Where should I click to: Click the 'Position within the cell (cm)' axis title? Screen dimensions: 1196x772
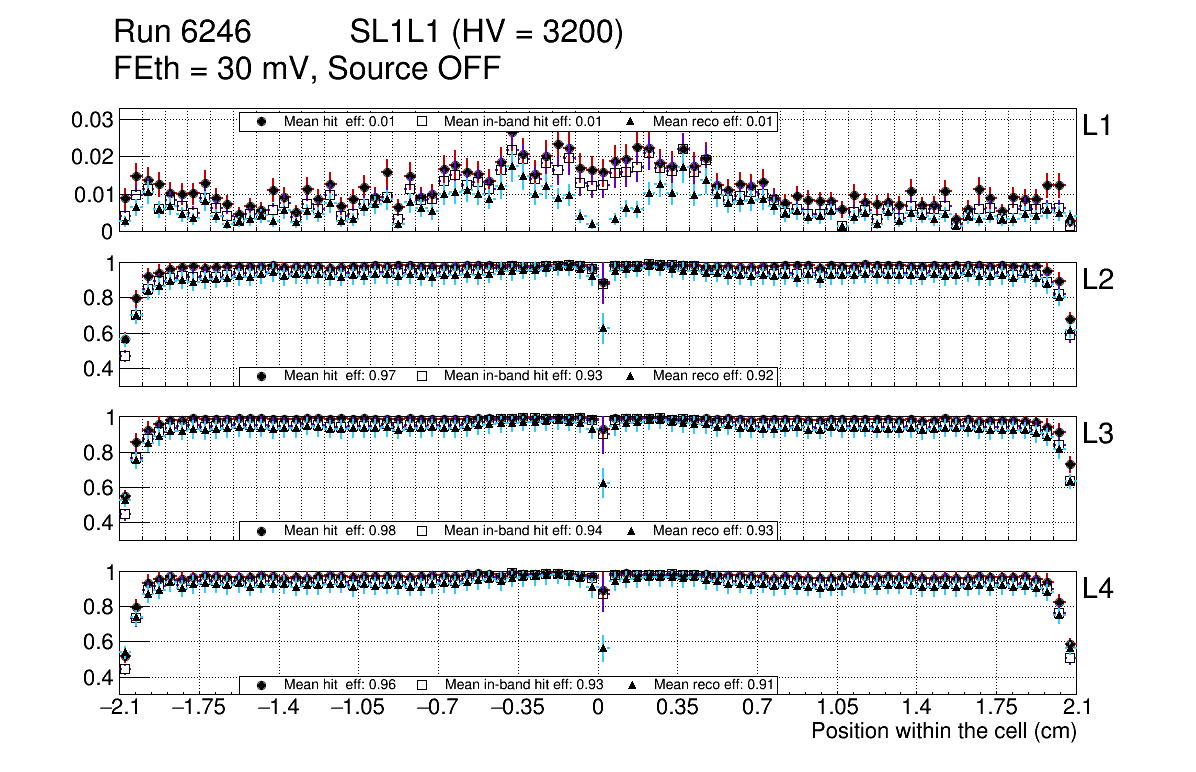[x=943, y=731]
